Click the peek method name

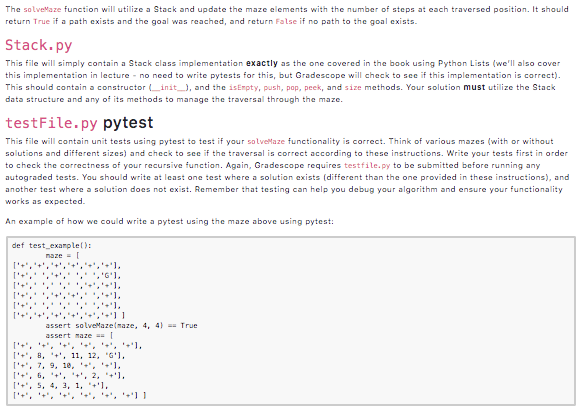click(313, 87)
